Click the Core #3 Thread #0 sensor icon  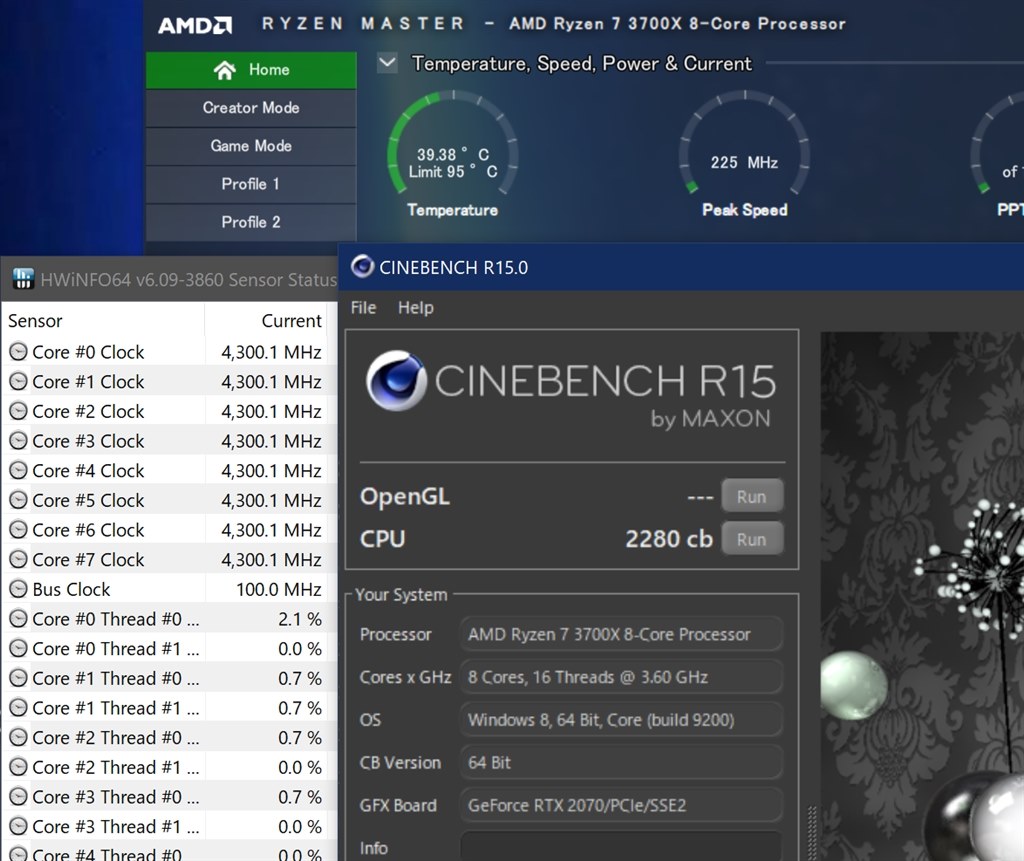(x=18, y=797)
